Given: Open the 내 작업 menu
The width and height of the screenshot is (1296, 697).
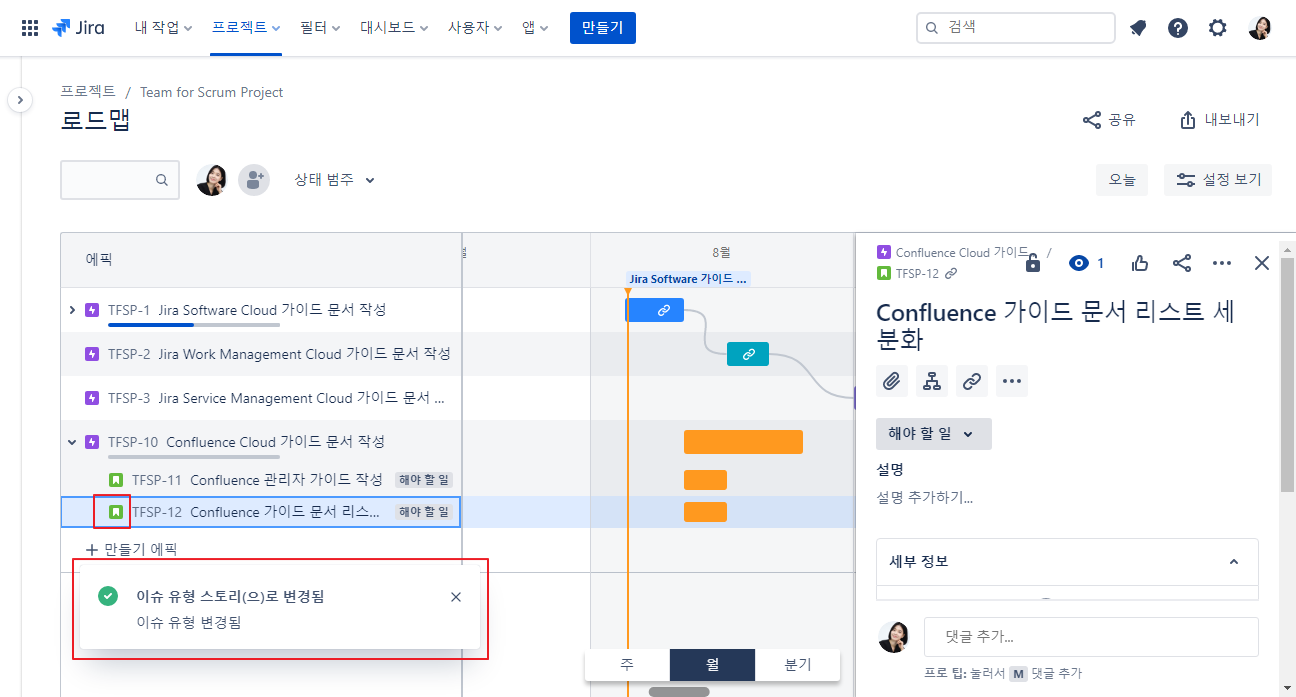Looking at the screenshot, I should click(163, 28).
